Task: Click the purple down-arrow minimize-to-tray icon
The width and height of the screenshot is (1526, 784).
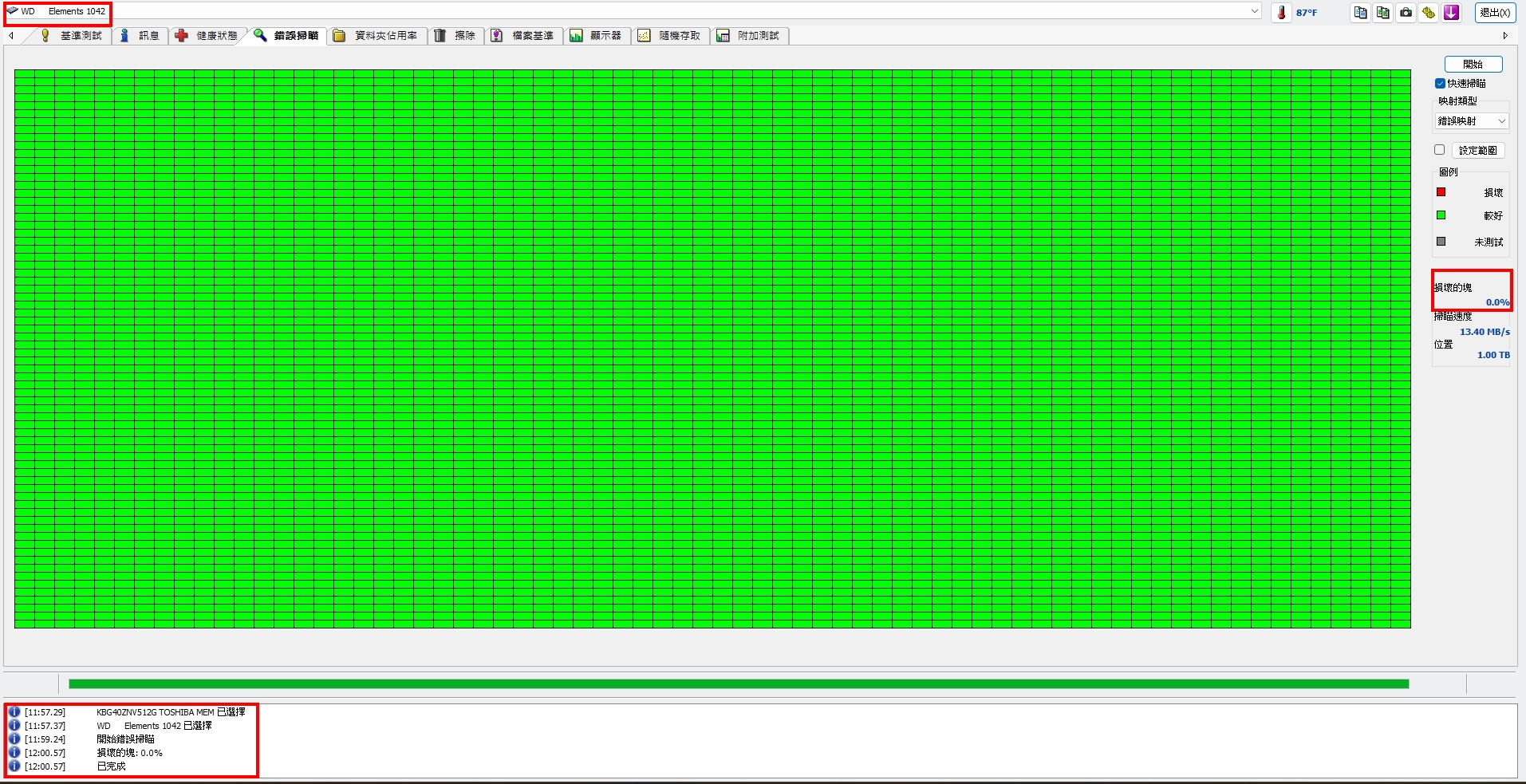Action: click(x=1451, y=12)
